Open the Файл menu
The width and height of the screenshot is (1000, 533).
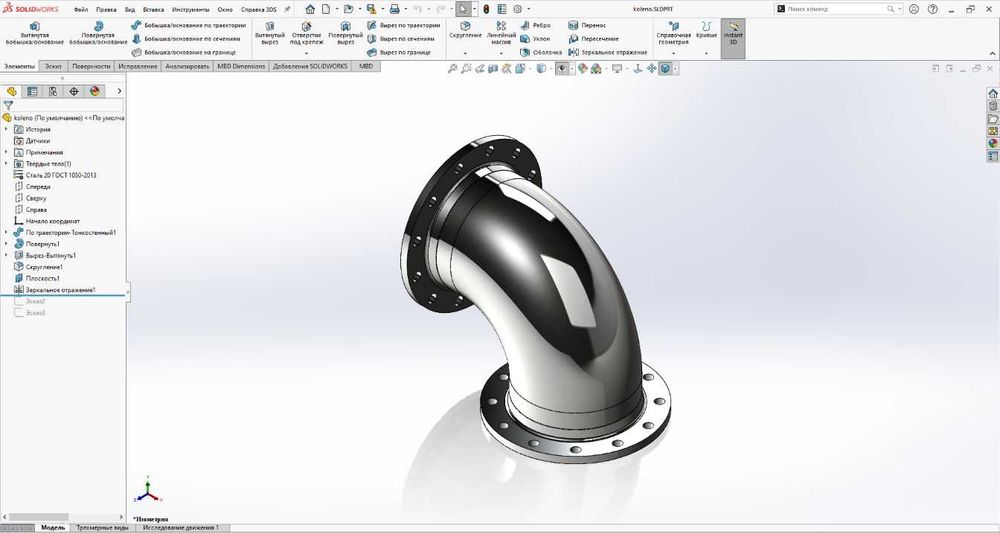click(x=81, y=10)
